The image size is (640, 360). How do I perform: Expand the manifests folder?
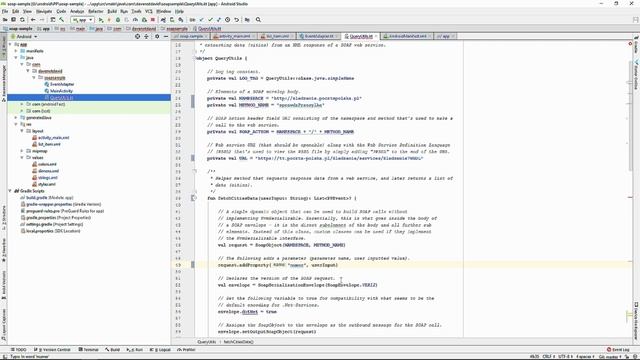(16, 51)
